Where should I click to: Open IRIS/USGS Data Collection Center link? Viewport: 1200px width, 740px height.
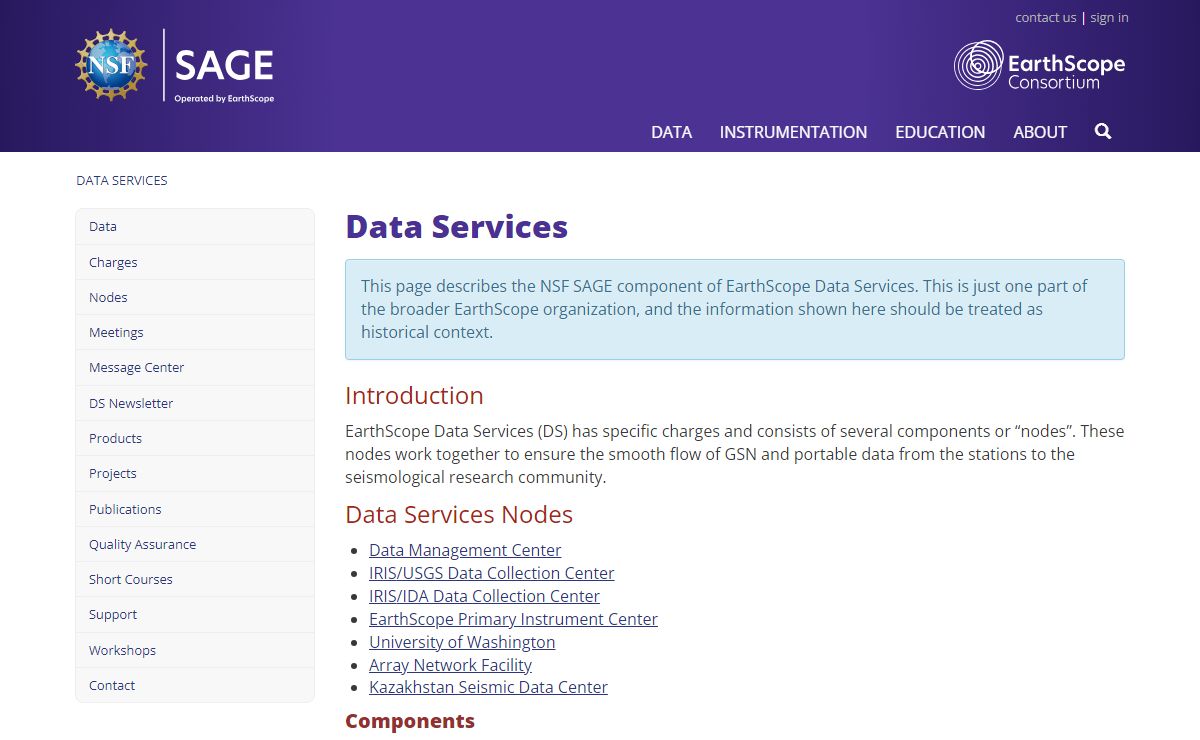(491, 573)
